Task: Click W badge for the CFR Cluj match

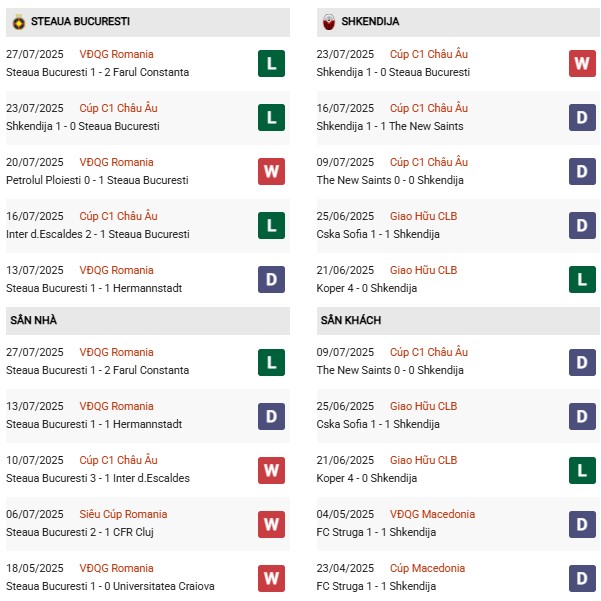Action: point(271,523)
